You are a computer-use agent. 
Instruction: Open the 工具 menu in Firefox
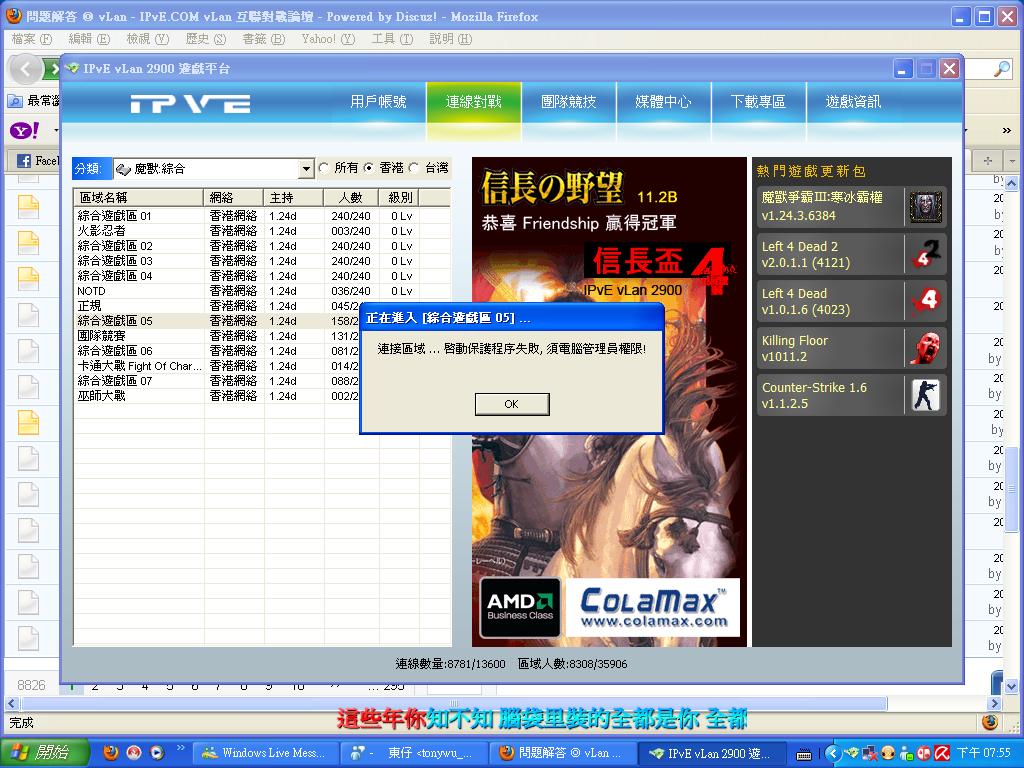click(x=392, y=39)
